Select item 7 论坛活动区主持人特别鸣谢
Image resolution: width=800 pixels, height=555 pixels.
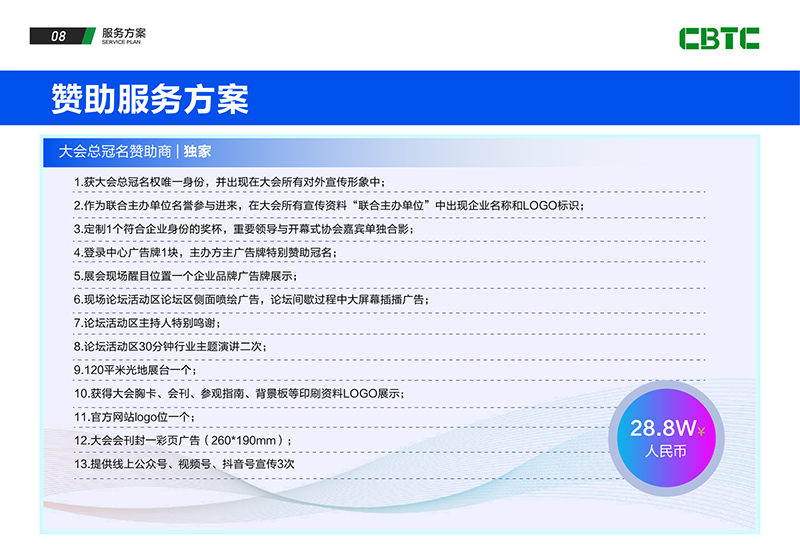[147, 323]
